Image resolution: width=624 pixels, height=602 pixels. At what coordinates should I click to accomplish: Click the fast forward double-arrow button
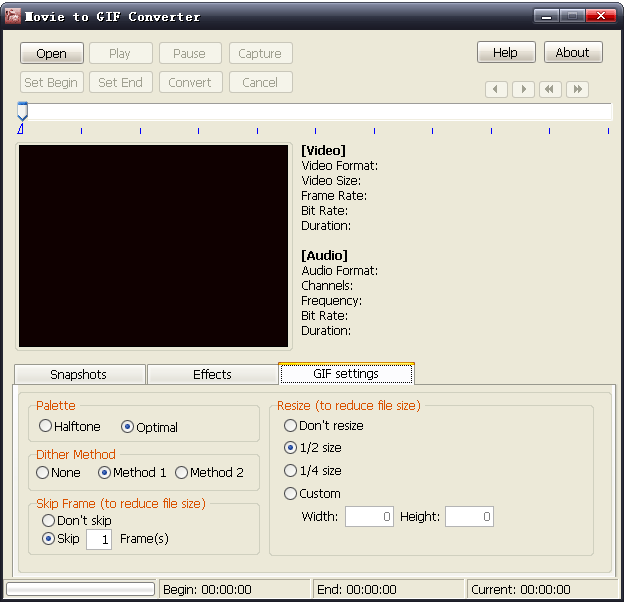[x=577, y=89]
